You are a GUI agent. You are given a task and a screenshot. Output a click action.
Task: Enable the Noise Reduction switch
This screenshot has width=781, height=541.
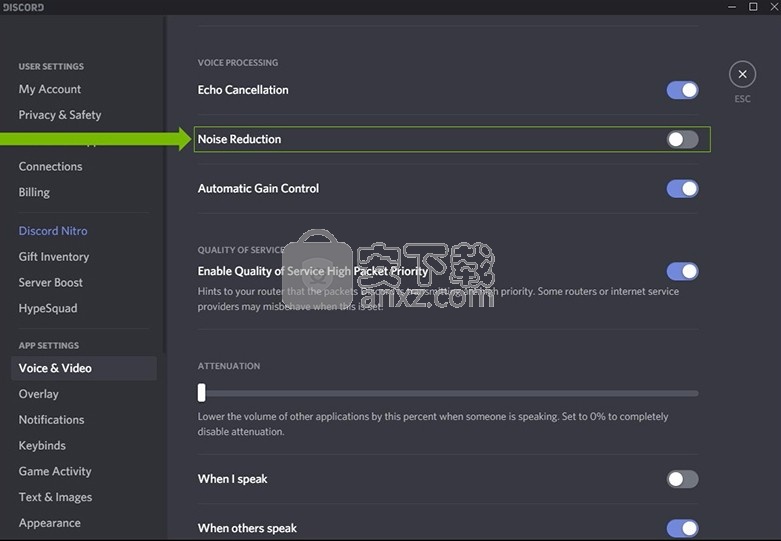682,139
